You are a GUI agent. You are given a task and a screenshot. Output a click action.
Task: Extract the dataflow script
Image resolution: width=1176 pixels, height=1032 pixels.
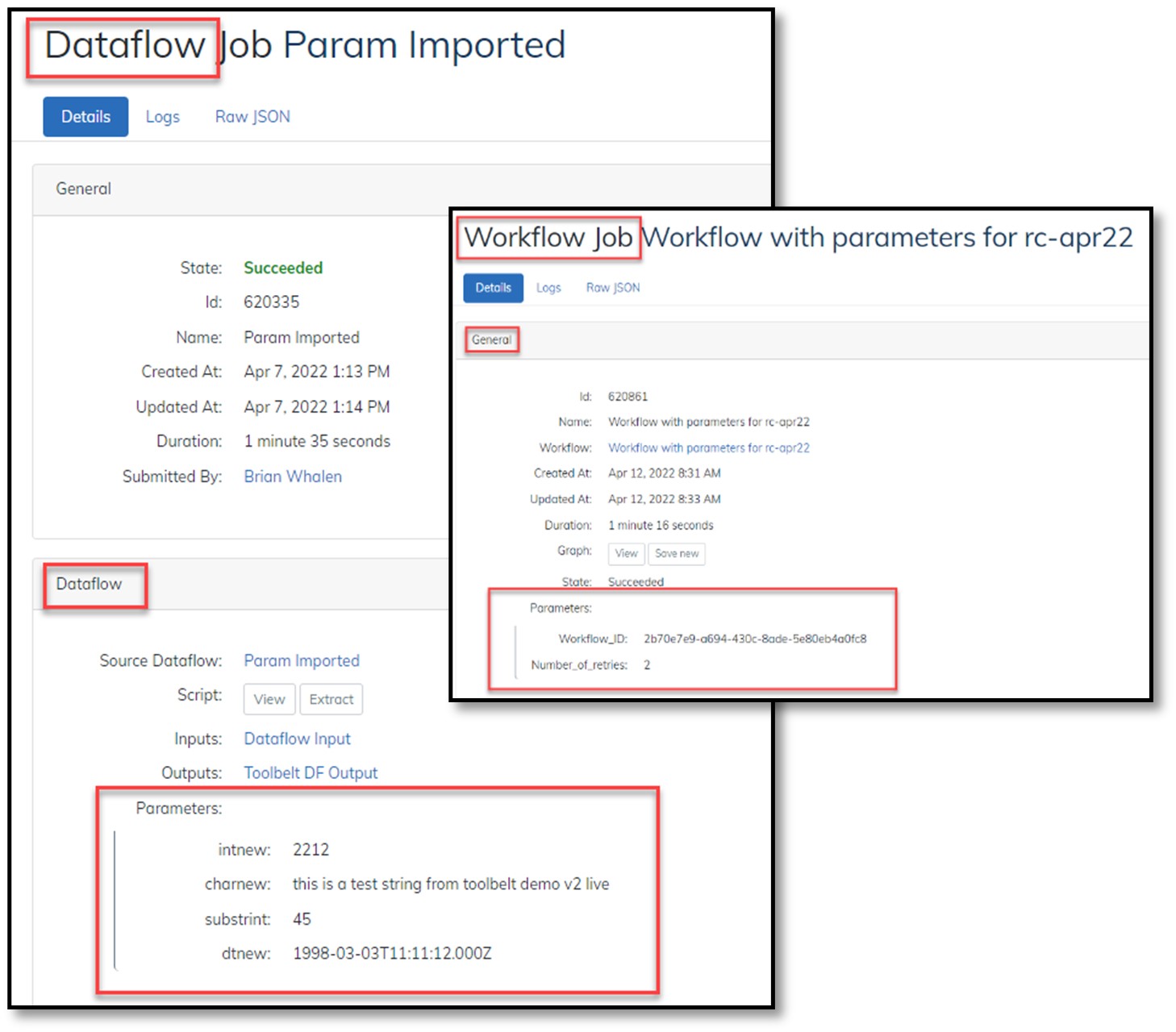pos(331,699)
